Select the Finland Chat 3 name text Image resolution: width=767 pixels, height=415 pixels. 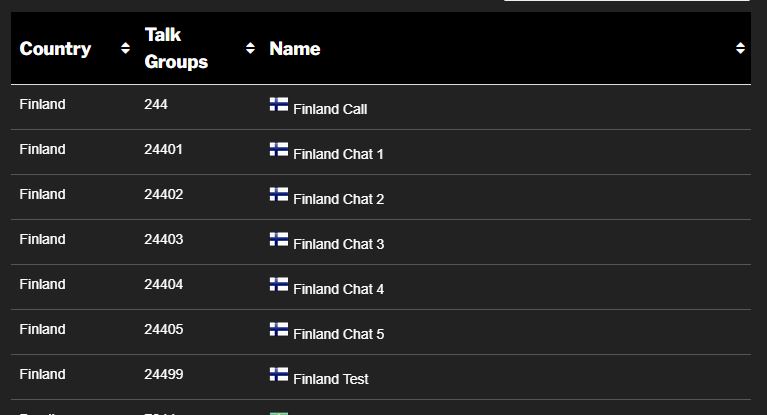338,244
